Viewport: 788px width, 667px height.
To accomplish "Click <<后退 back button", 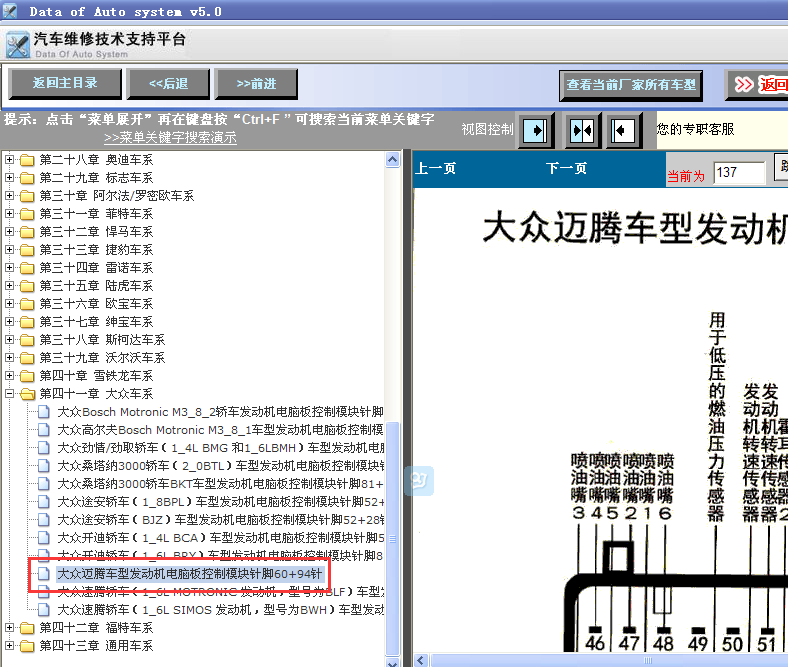I will [168, 83].
